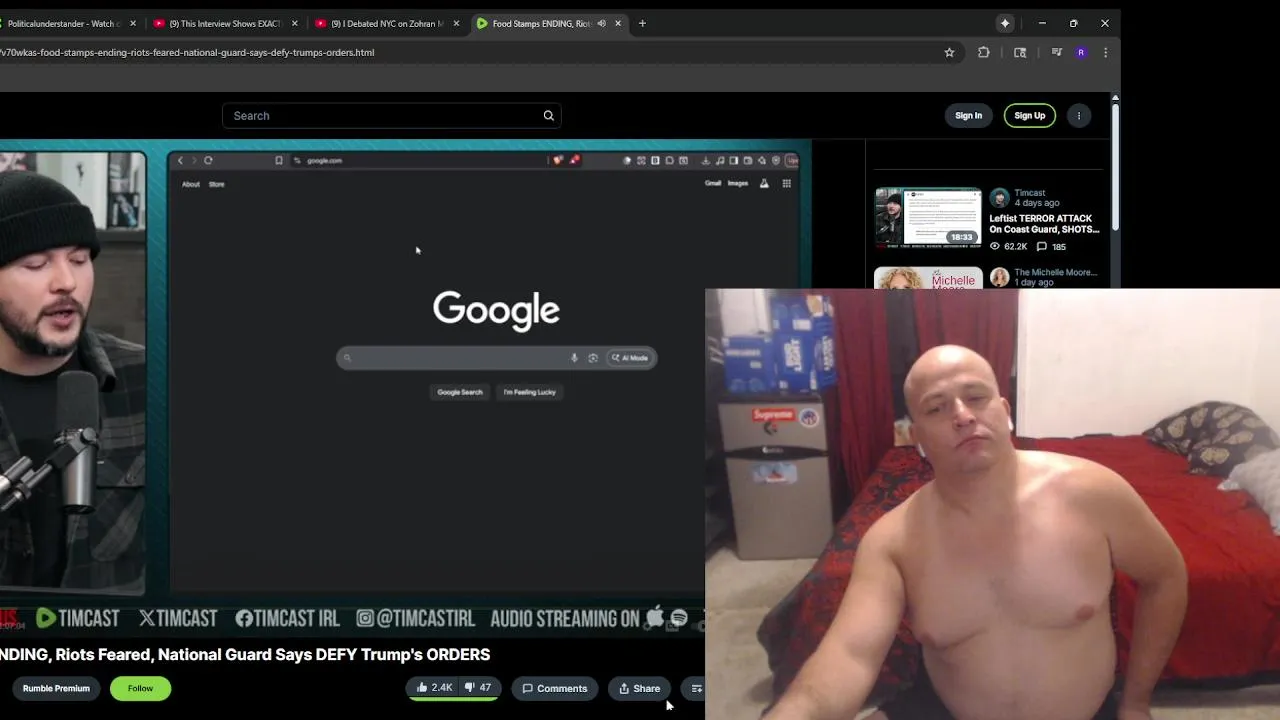
Task: Open the Comments section
Action: (554, 688)
